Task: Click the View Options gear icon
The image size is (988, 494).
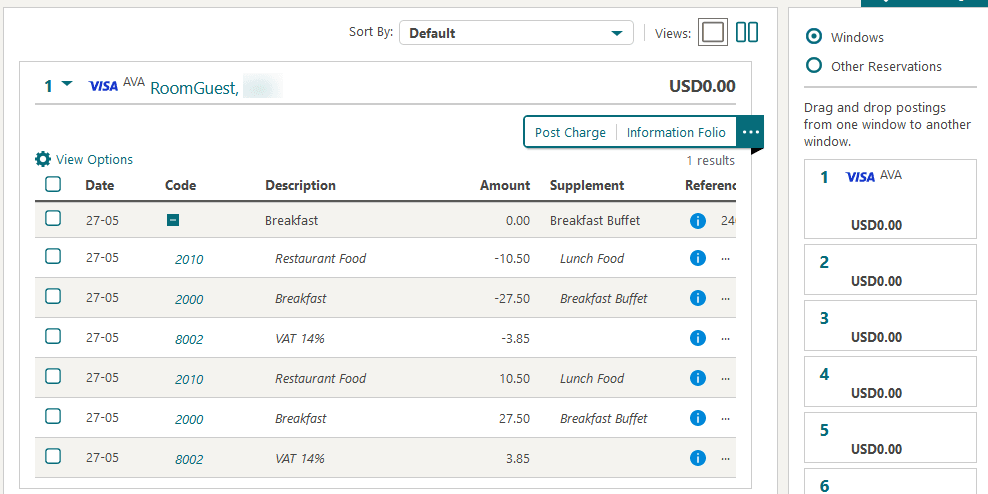Action: (x=42, y=159)
